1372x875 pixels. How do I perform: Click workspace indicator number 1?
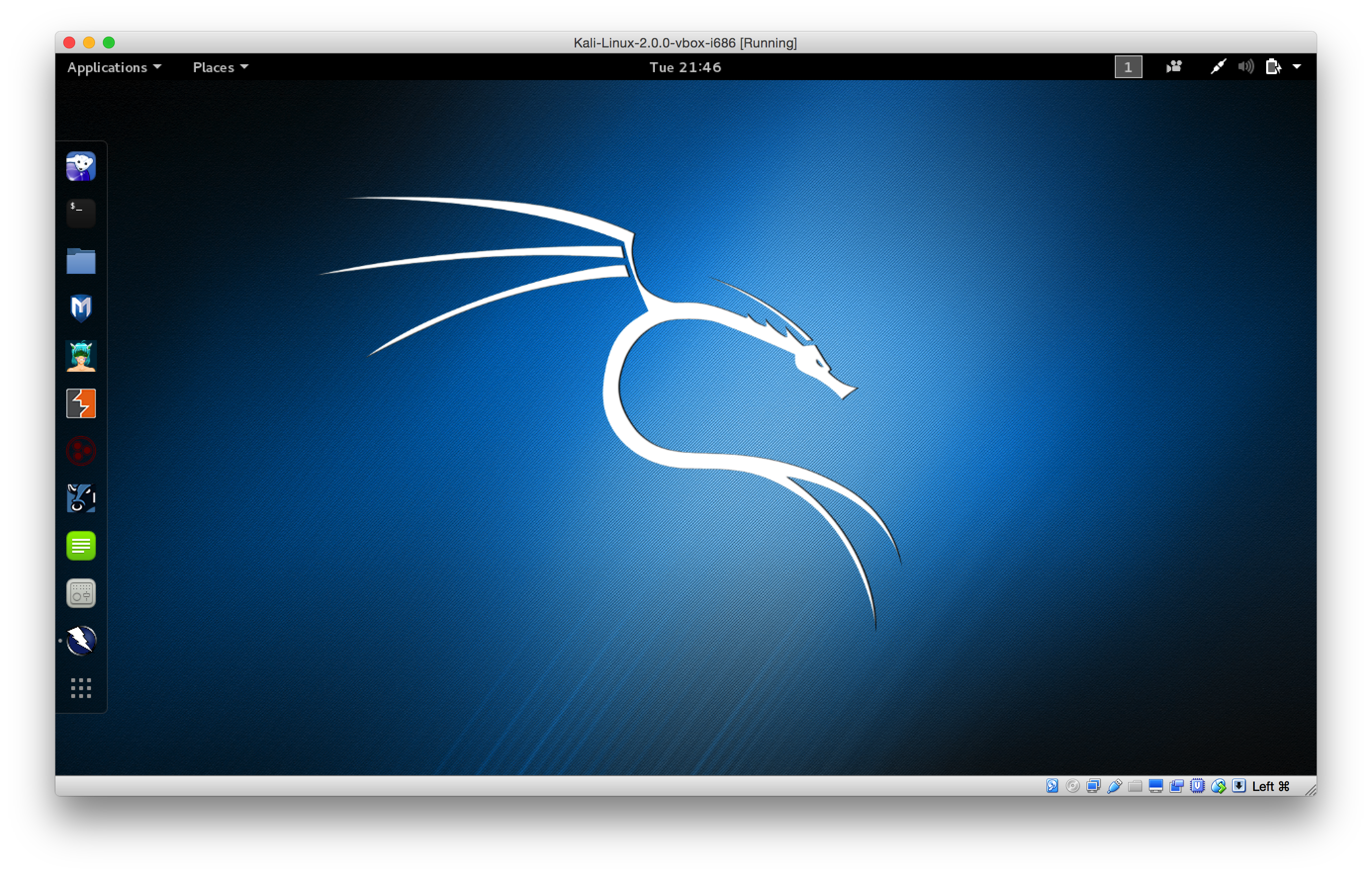click(x=1128, y=67)
